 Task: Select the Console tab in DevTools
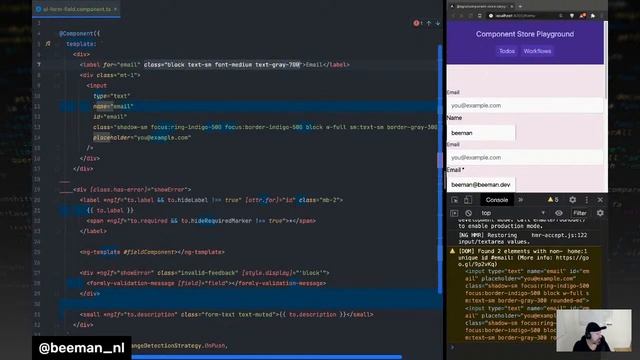pyautogui.click(x=497, y=200)
